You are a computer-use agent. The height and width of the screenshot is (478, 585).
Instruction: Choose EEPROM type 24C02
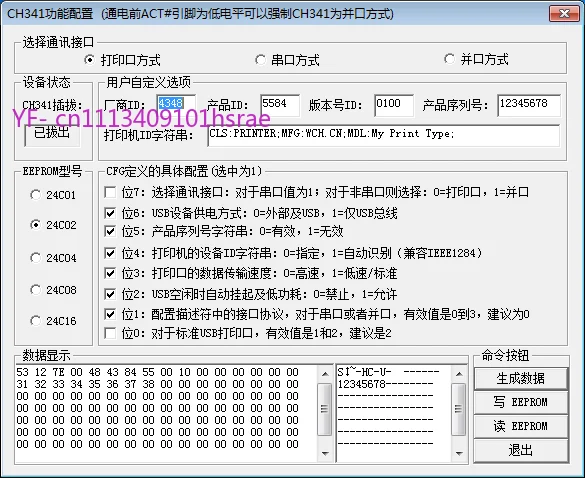35,225
